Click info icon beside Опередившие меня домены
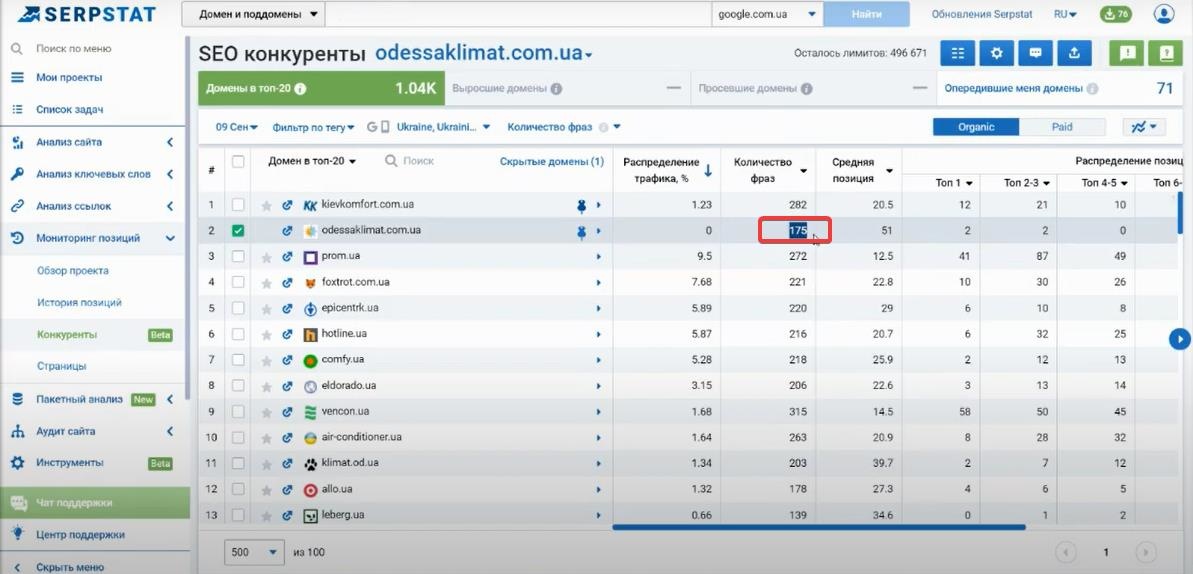This screenshot has height=574, width=1193. (1093, 89)
